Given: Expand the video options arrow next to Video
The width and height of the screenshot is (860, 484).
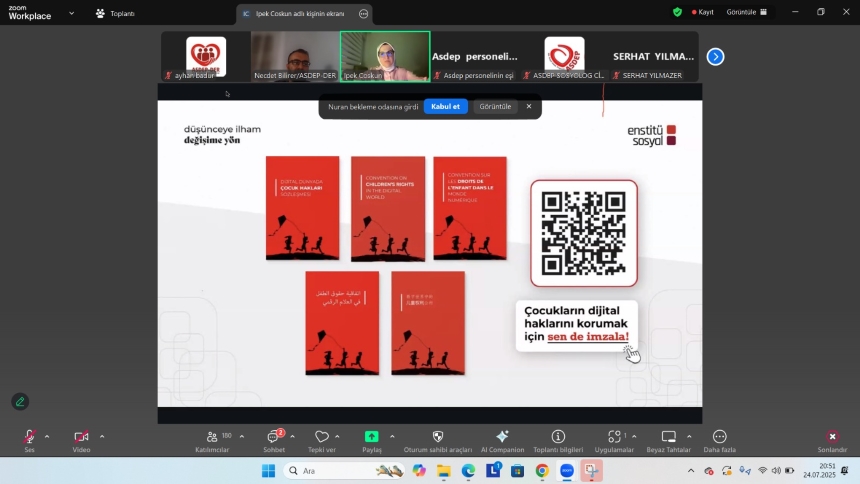Looking at the screenshot, I should click(102, 436).
